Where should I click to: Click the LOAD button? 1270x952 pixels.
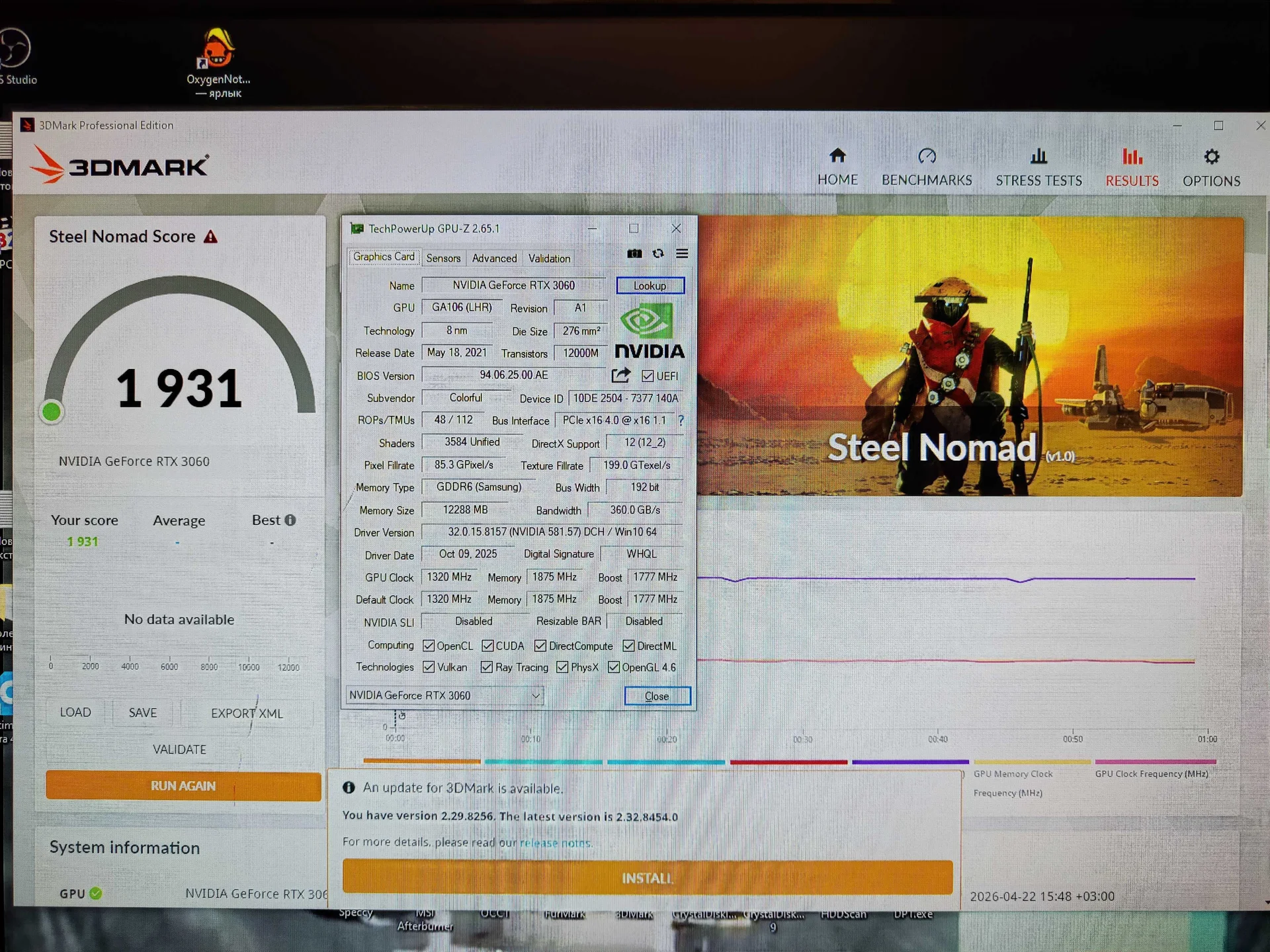(75, 712)
